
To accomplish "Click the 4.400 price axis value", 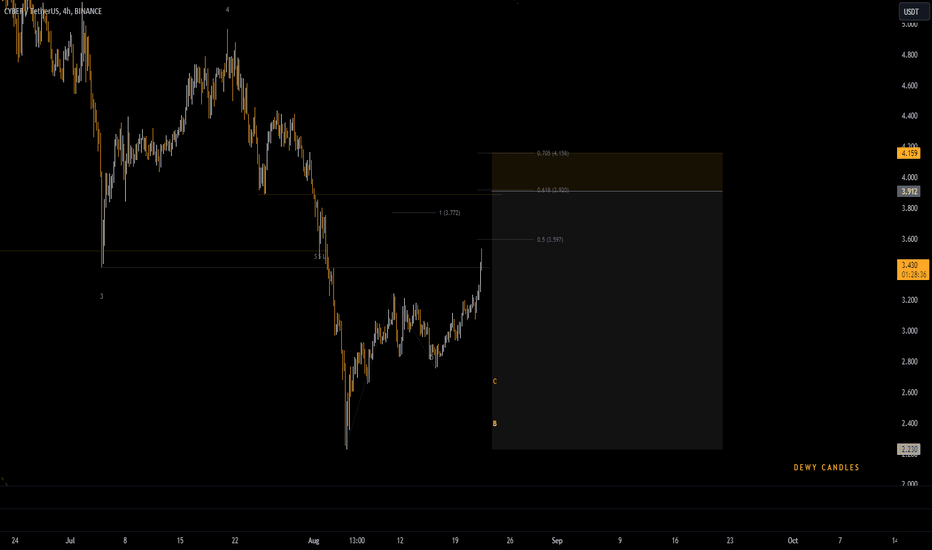I will [909, 116].
